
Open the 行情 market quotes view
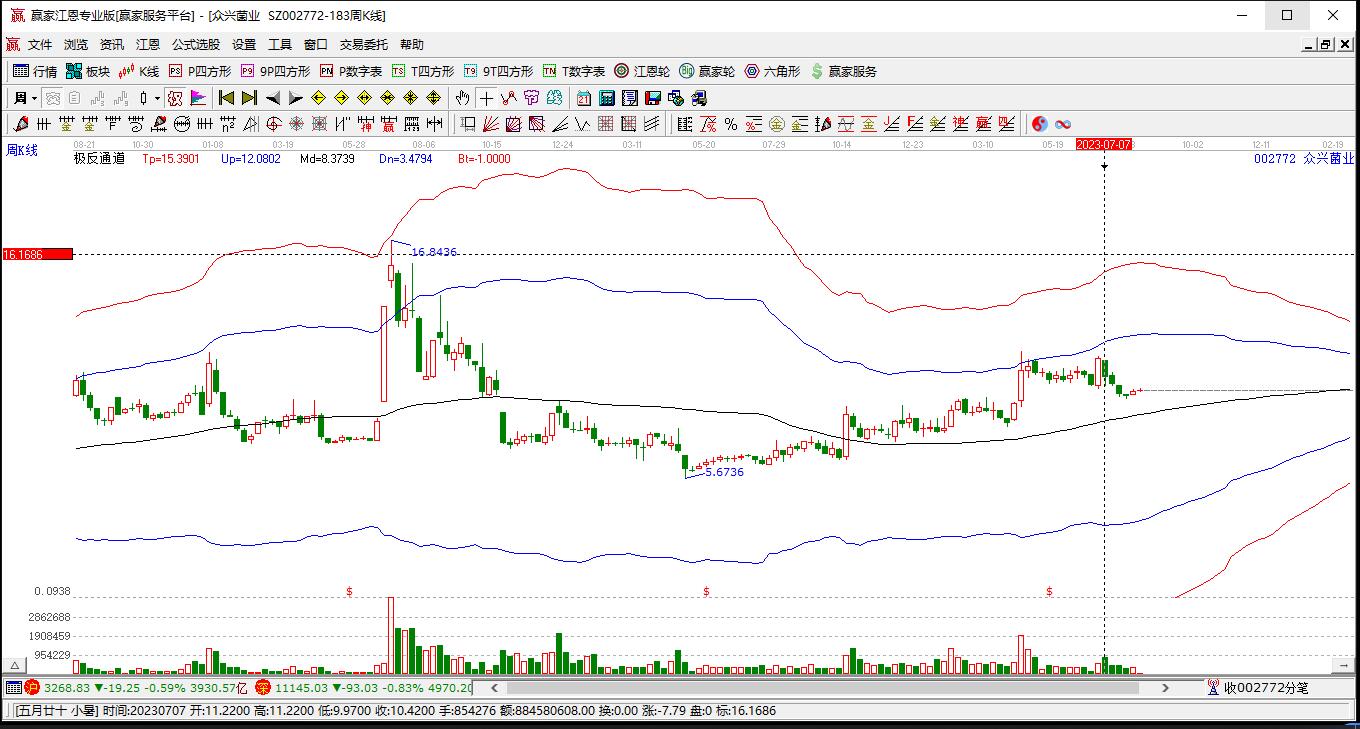coord(35,71)
